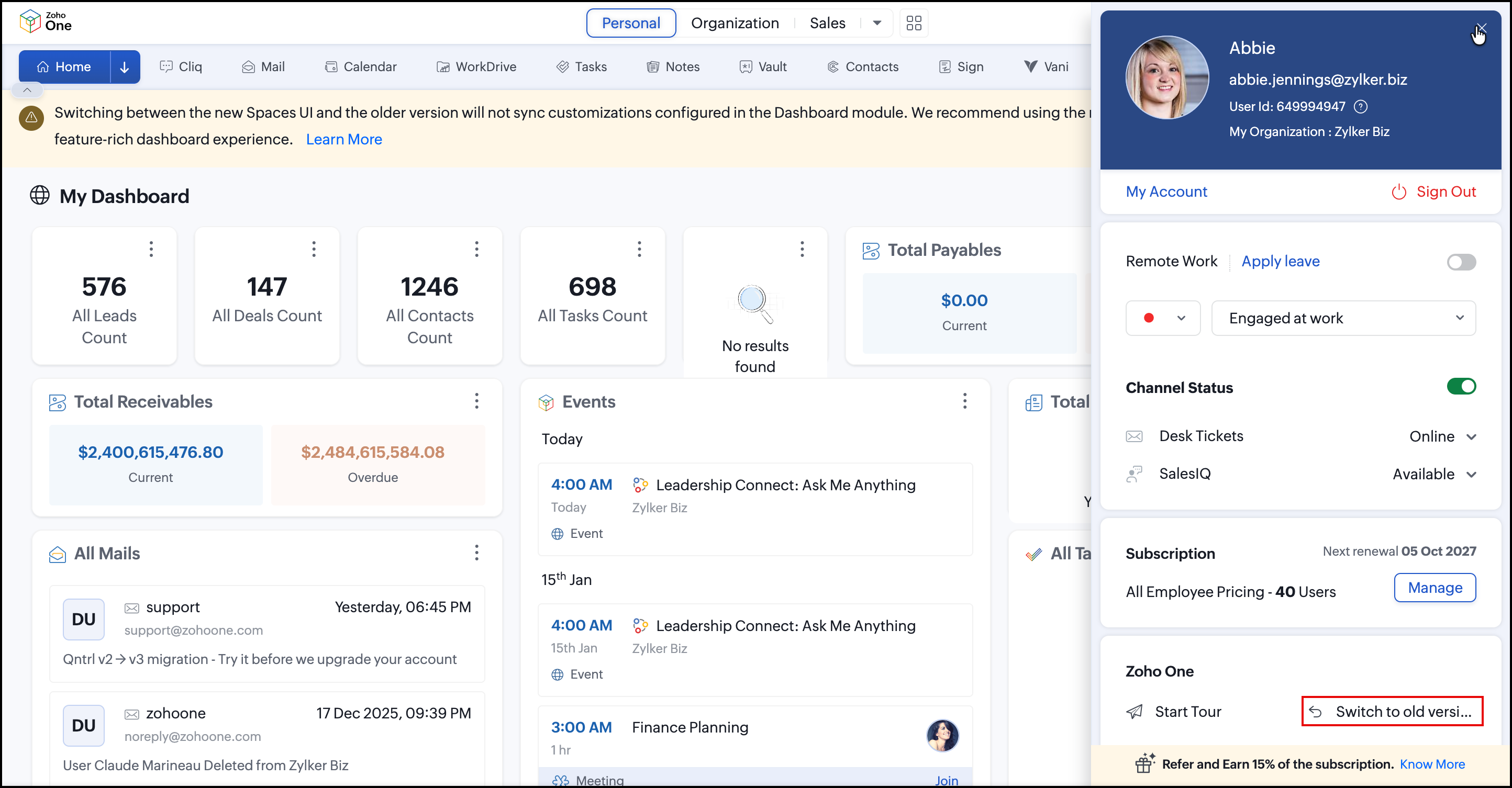
Task: Collapse the top navigation bar chevron
Action: (x=27, y=91)
